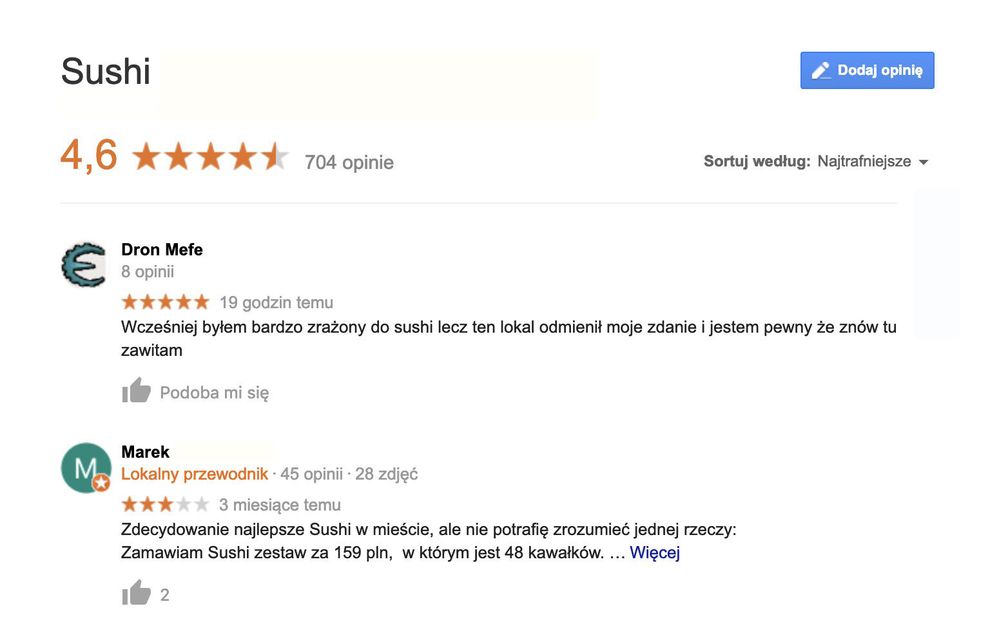Select the Sushi title heading

[106, 71]
